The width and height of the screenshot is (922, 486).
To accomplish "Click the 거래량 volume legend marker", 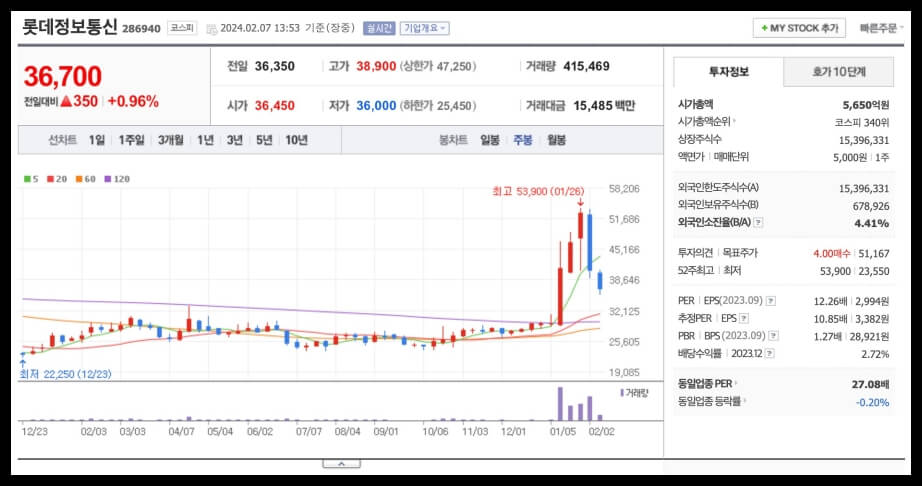I will click(x=634, y=393).
